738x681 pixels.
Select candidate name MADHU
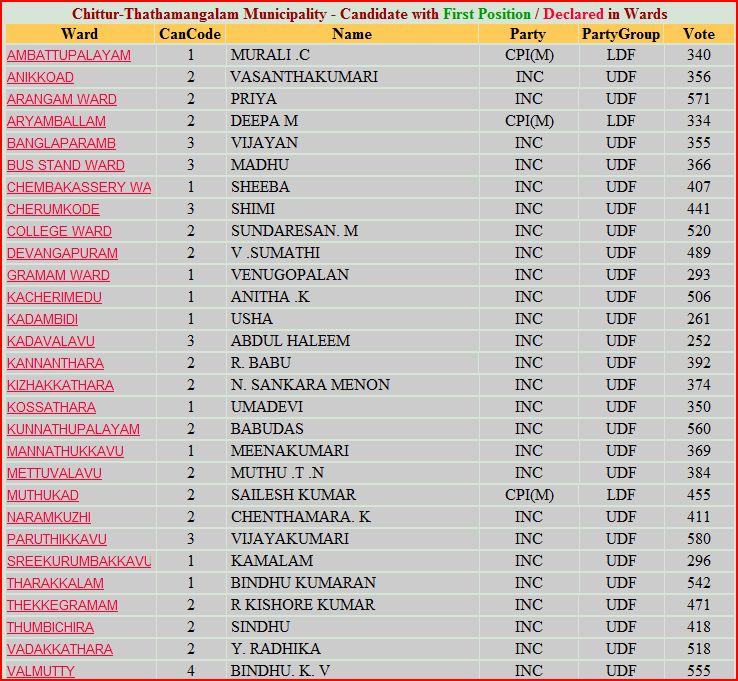(x=260, y=165)
